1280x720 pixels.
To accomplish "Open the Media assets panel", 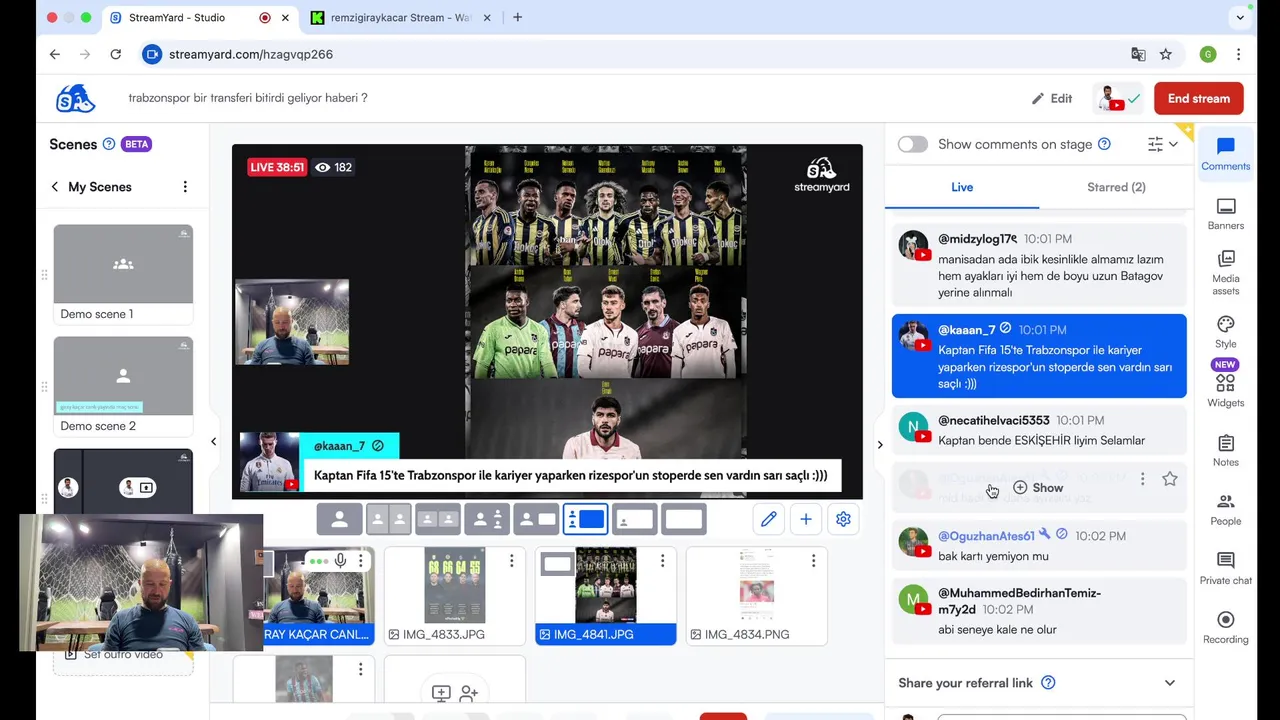I will tap(1226, 272).
